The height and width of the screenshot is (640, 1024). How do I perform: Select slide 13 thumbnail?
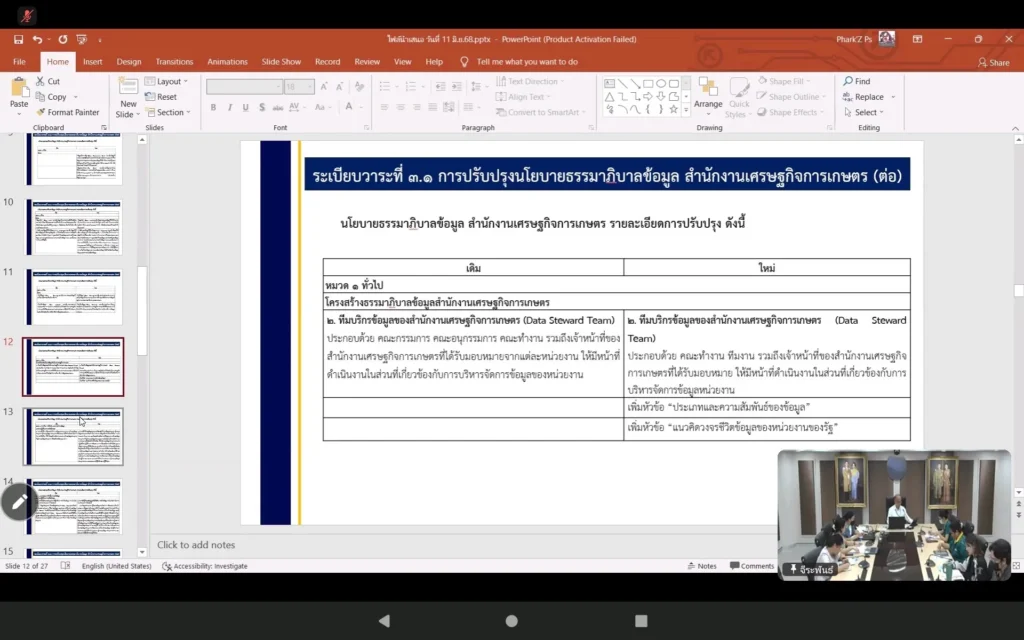coord(73,436)
